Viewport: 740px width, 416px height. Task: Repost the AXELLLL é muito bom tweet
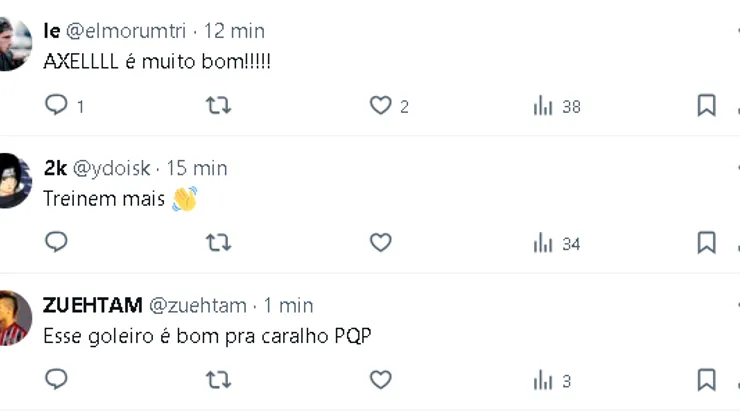click(x=218, y=105)
